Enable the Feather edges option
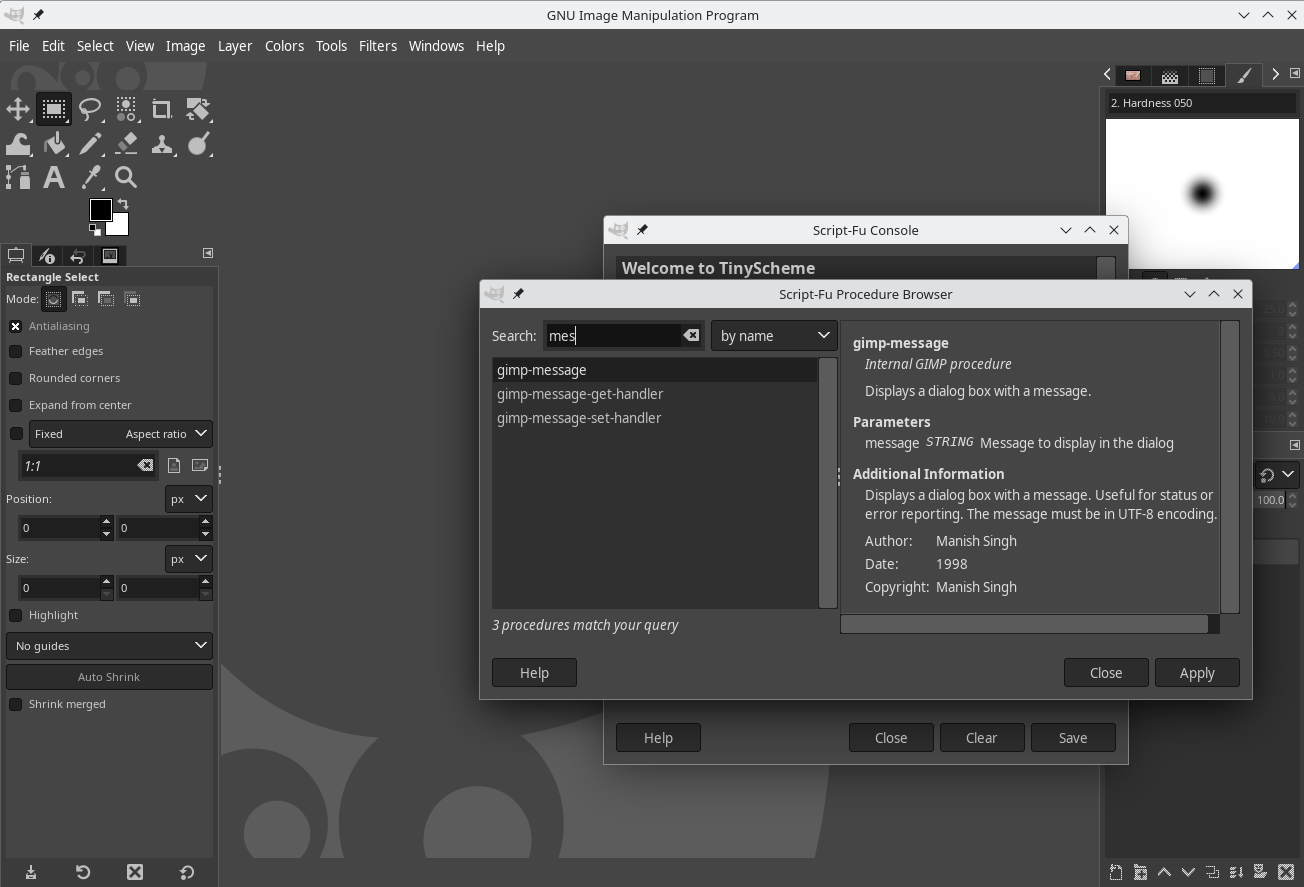The width and height of the screenshot is (1304, 887). tap(16, 351)
